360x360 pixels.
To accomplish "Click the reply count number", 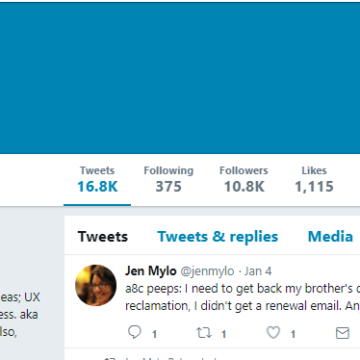I will (154, 334).
